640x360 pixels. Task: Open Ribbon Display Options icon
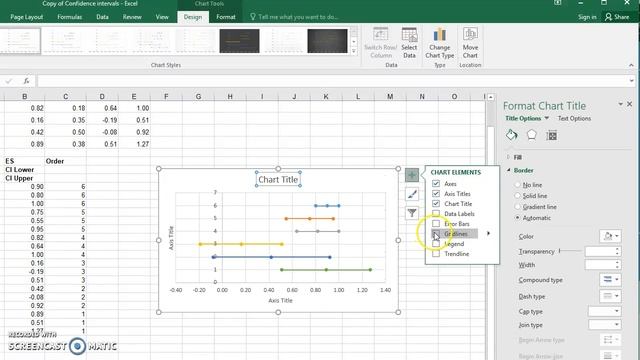click(x=558, y=3)
